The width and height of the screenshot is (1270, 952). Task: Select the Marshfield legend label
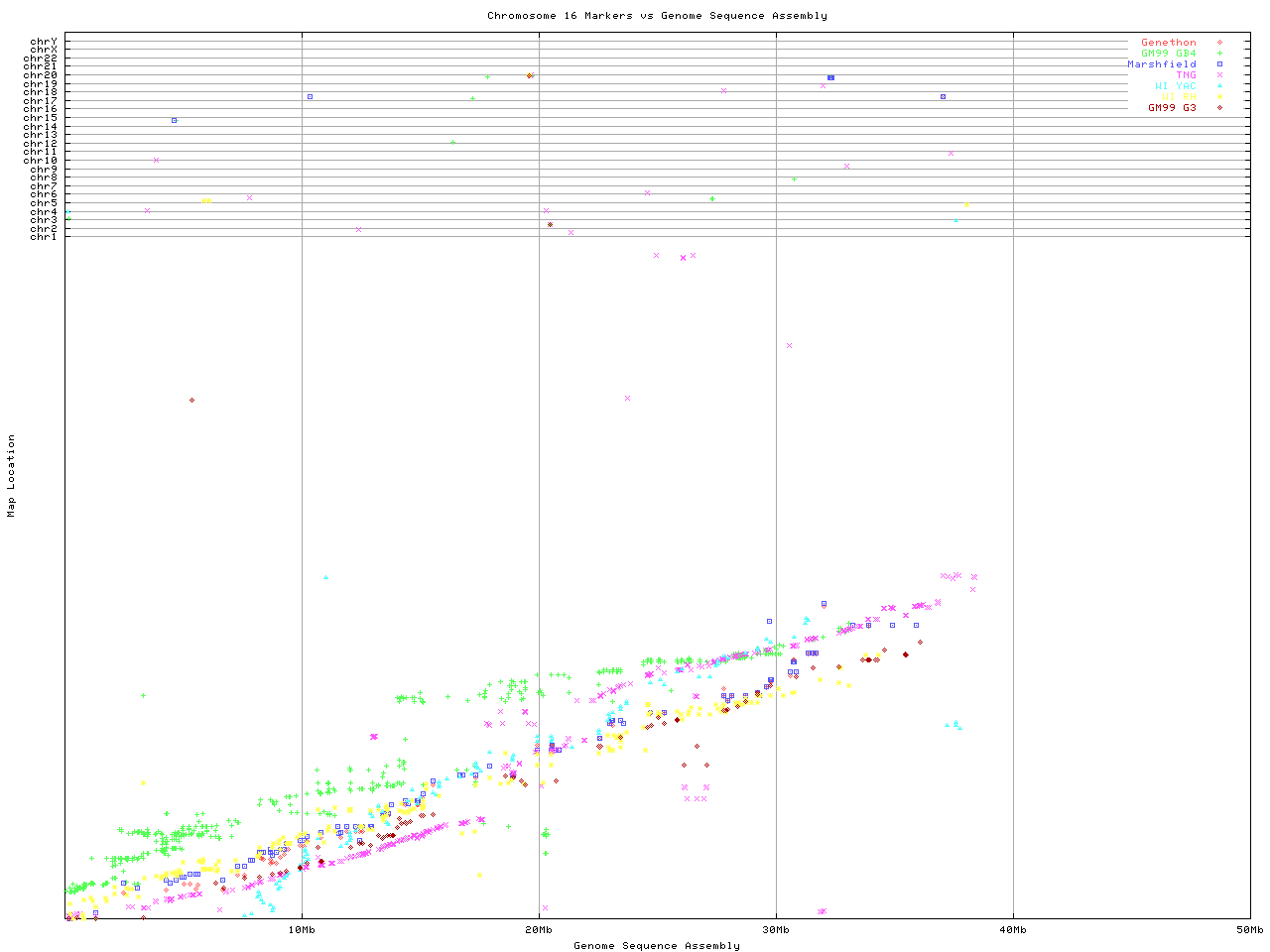[x=1161, y=64]
